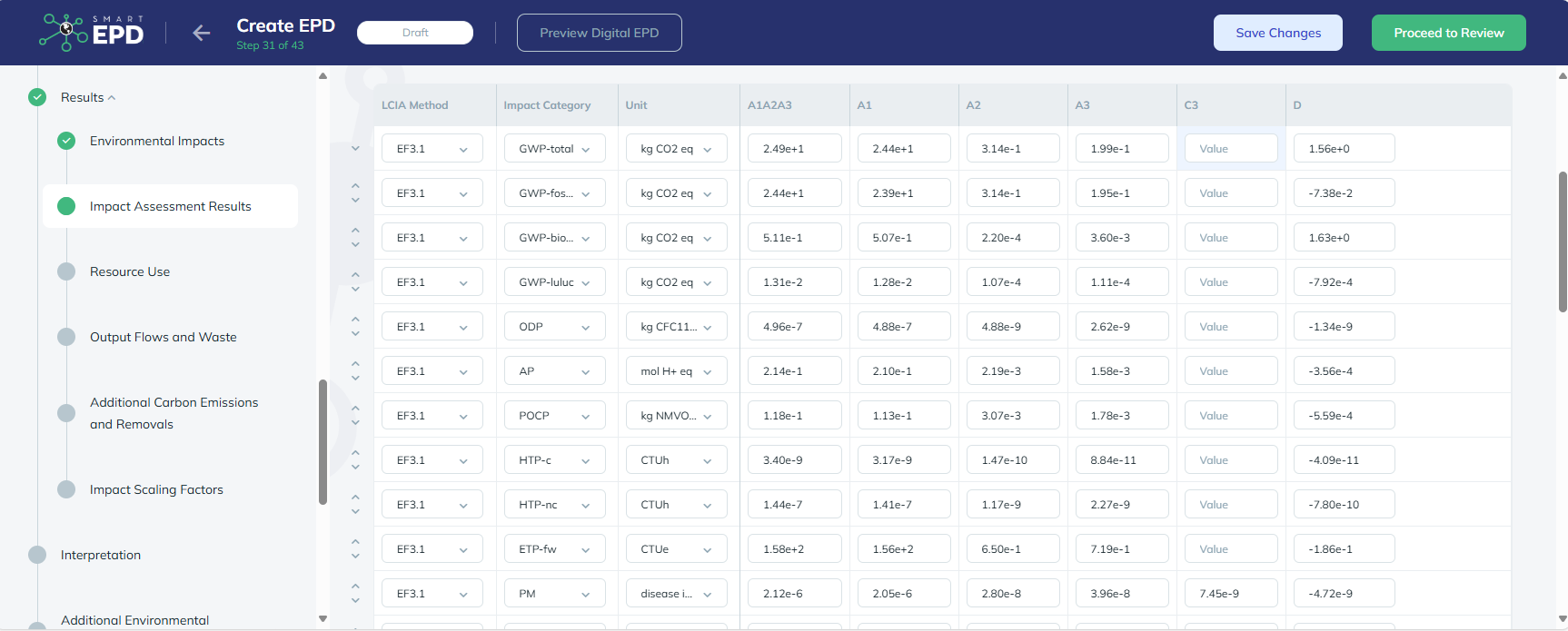
Task: Click the Proceed to Review button
Action: 1448,33
